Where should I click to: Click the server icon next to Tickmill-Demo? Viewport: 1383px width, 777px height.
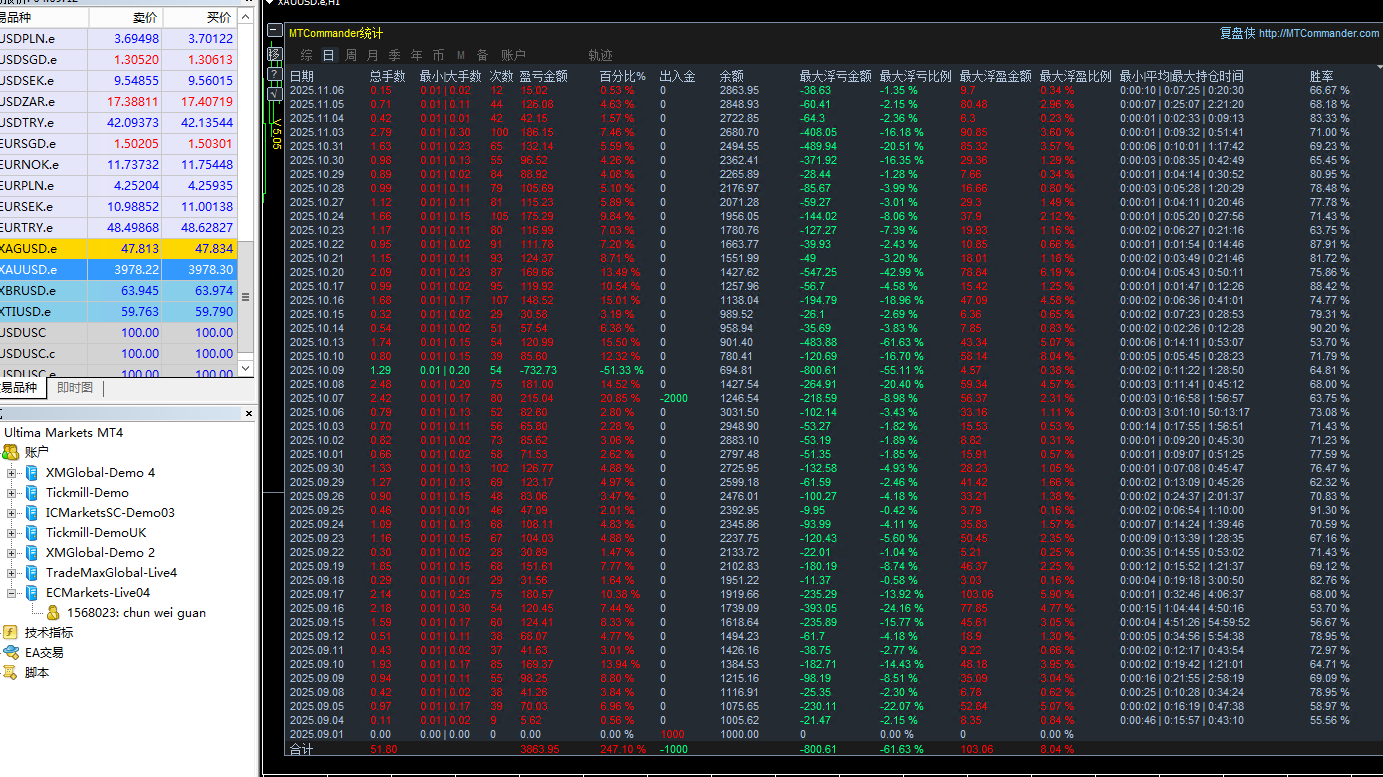tap(32, 492)
